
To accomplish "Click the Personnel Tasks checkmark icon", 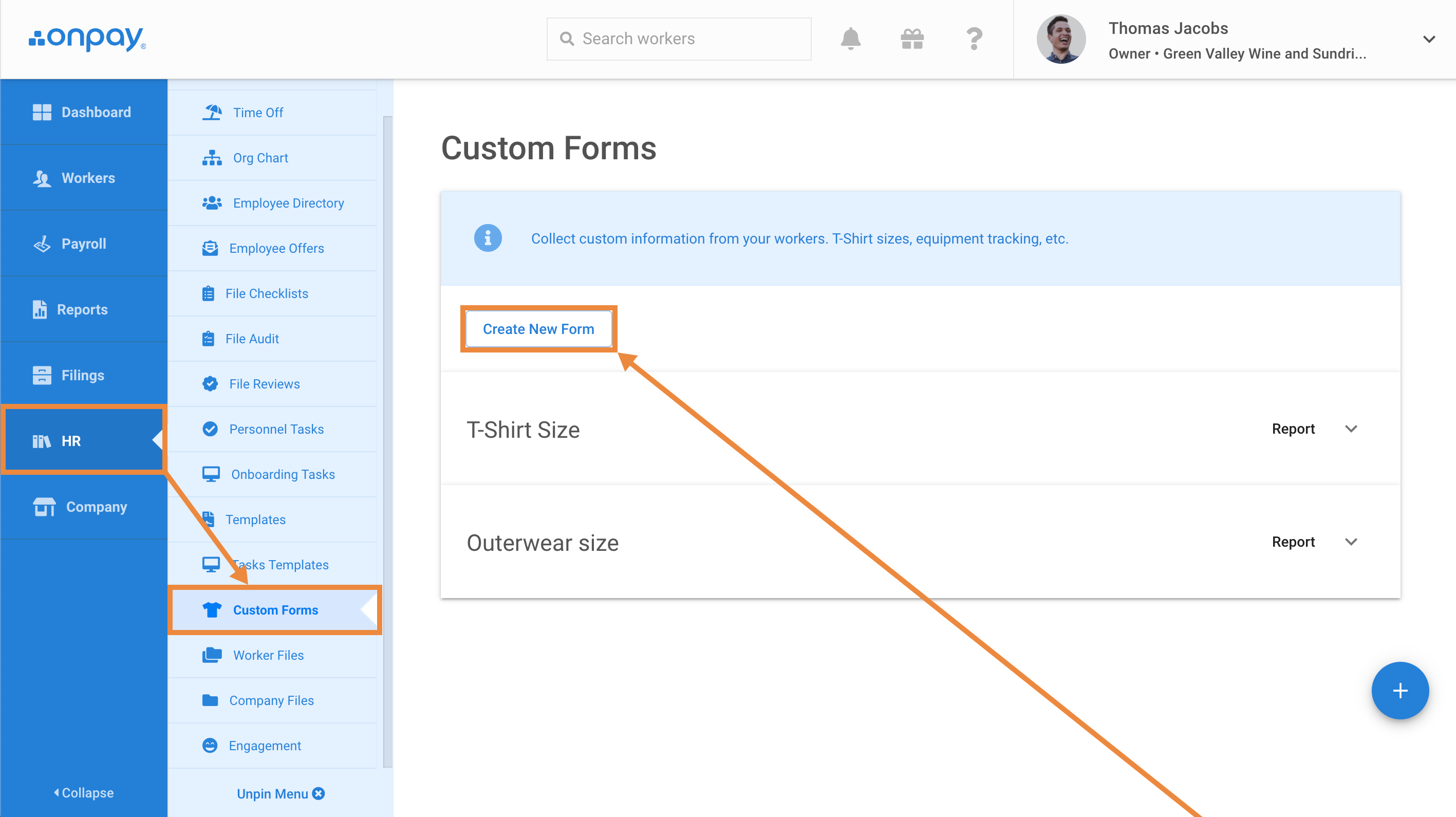I will coord(210,429).
